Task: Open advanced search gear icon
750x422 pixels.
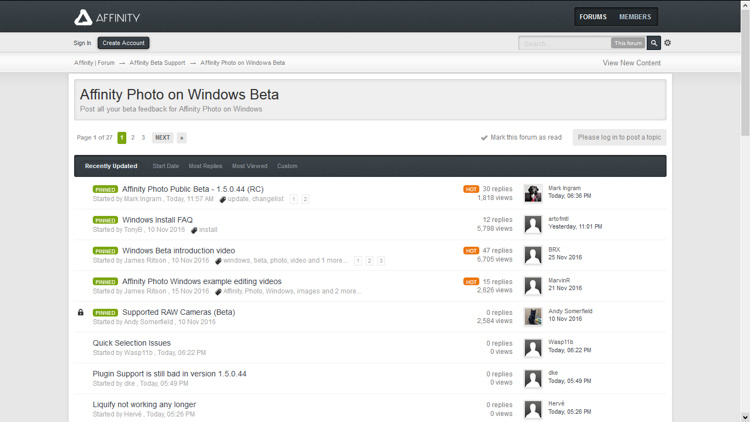Action: point(668,43)
